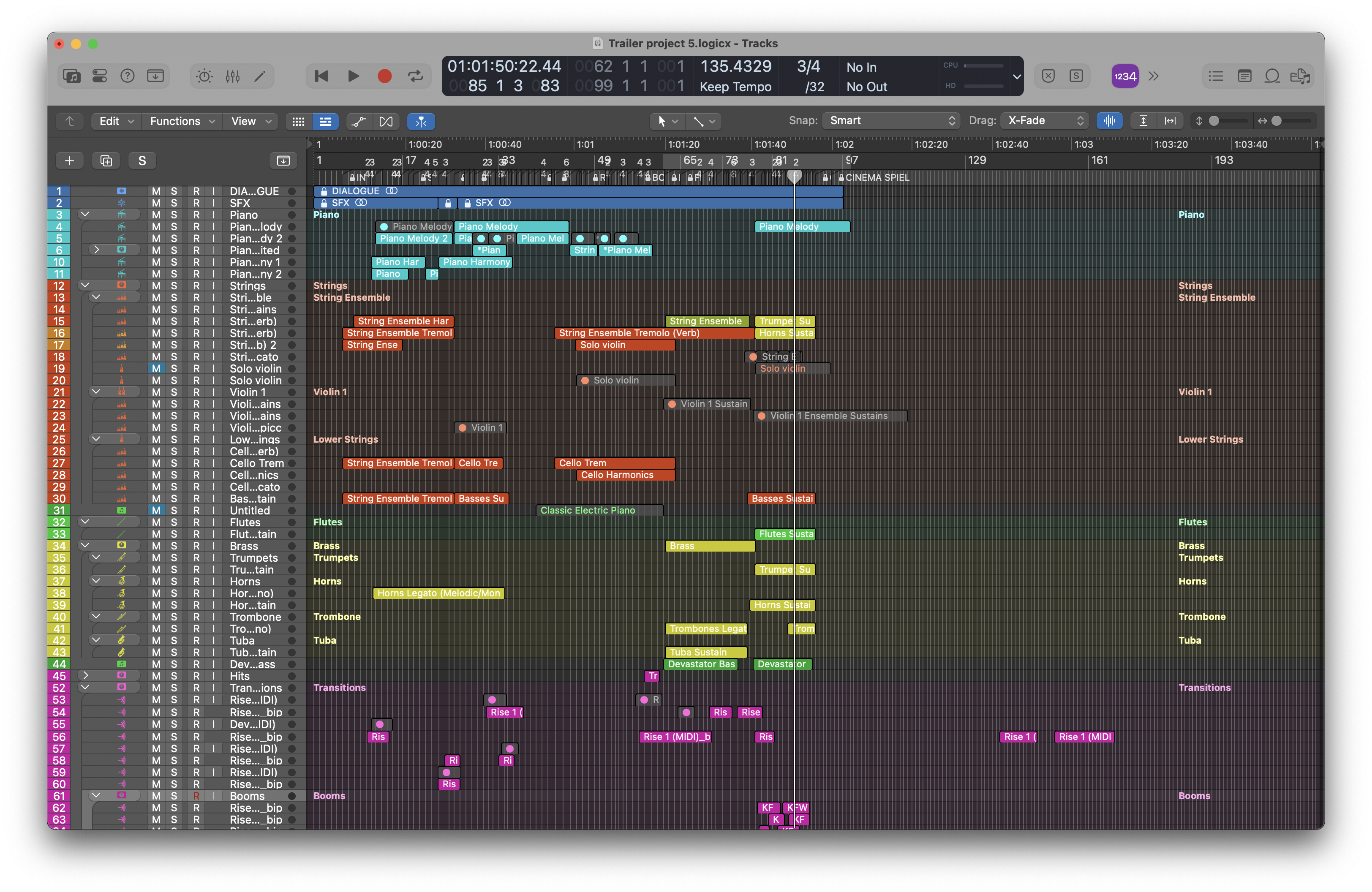Open the Functions menu
The height and width of the screenshot is (892, 1372).
point(182,121)
